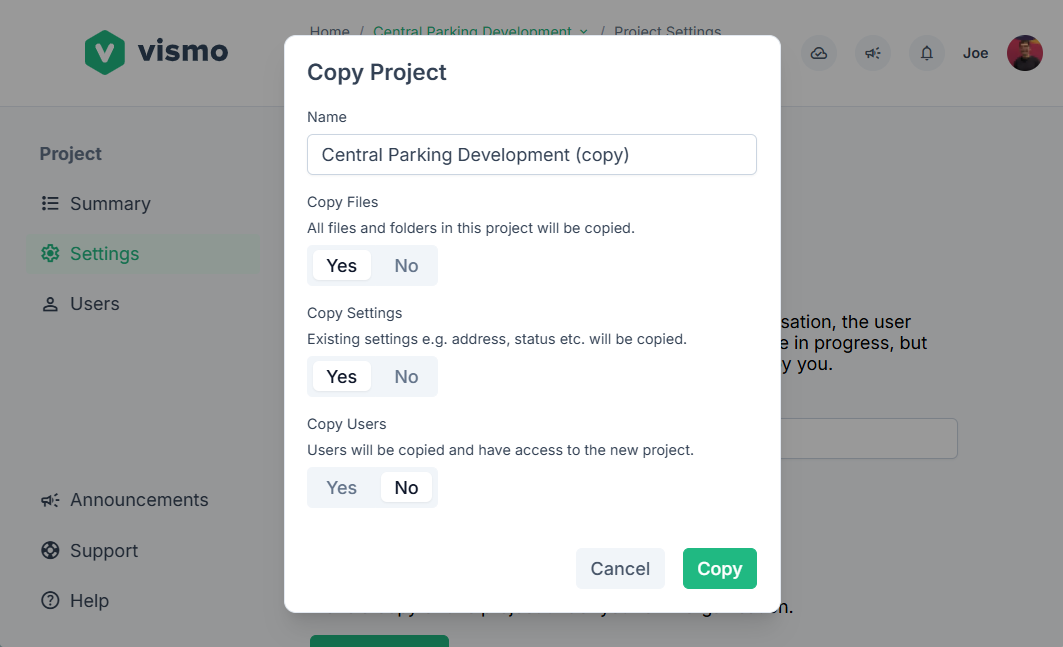Open the notifications bell icon
Image resolution: width=1063 pixels, height=647 pixels.
[x=927, y=53]
